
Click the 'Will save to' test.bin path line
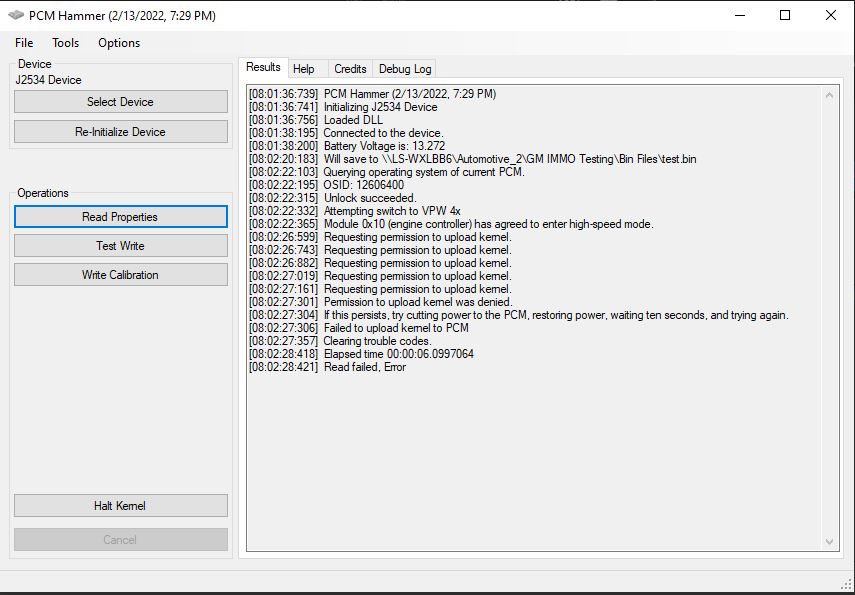[473, 159]
